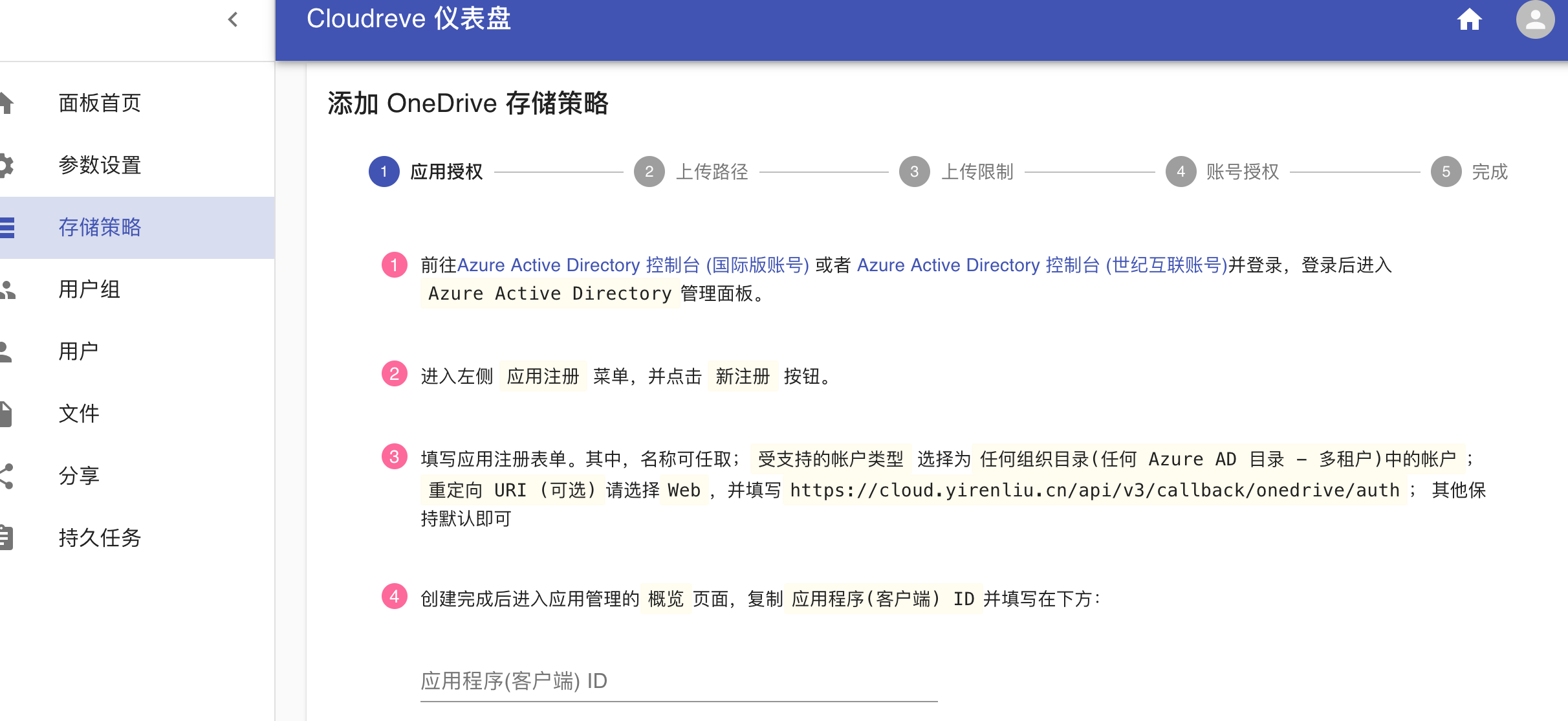Viewport: 1568px width, 721px height.
Task: Click the 存储策略 storage list icon
Action: point(6,227)
